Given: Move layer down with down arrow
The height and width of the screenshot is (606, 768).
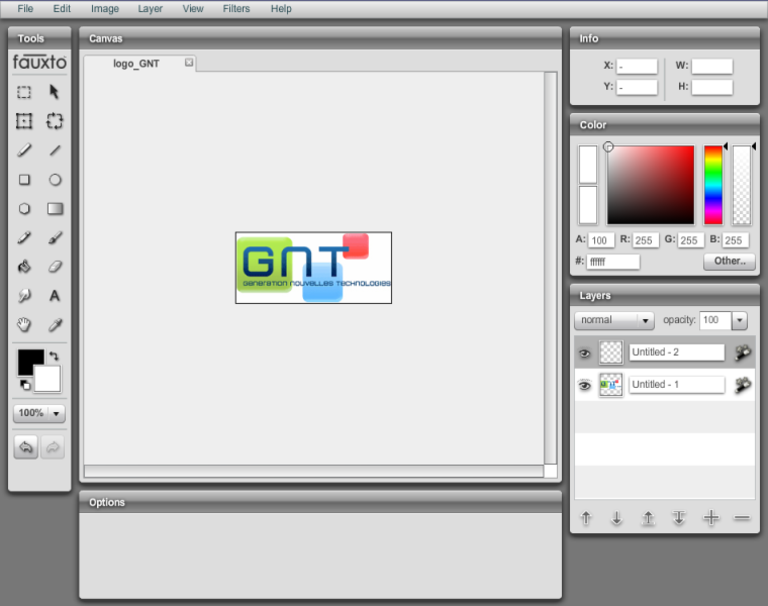Looking at the screenshot, I should tap(617, 518).
